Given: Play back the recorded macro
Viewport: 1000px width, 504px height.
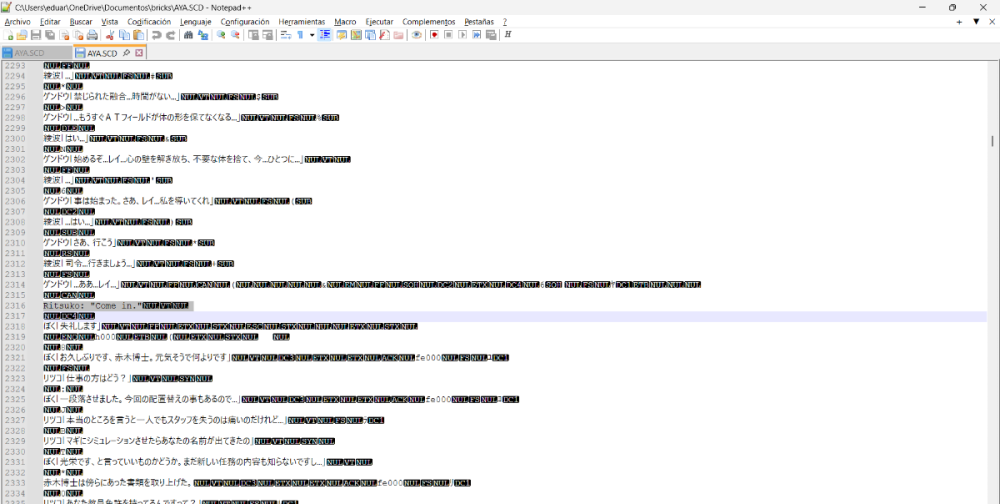Looking at the screenshot, I should [462, 34].
